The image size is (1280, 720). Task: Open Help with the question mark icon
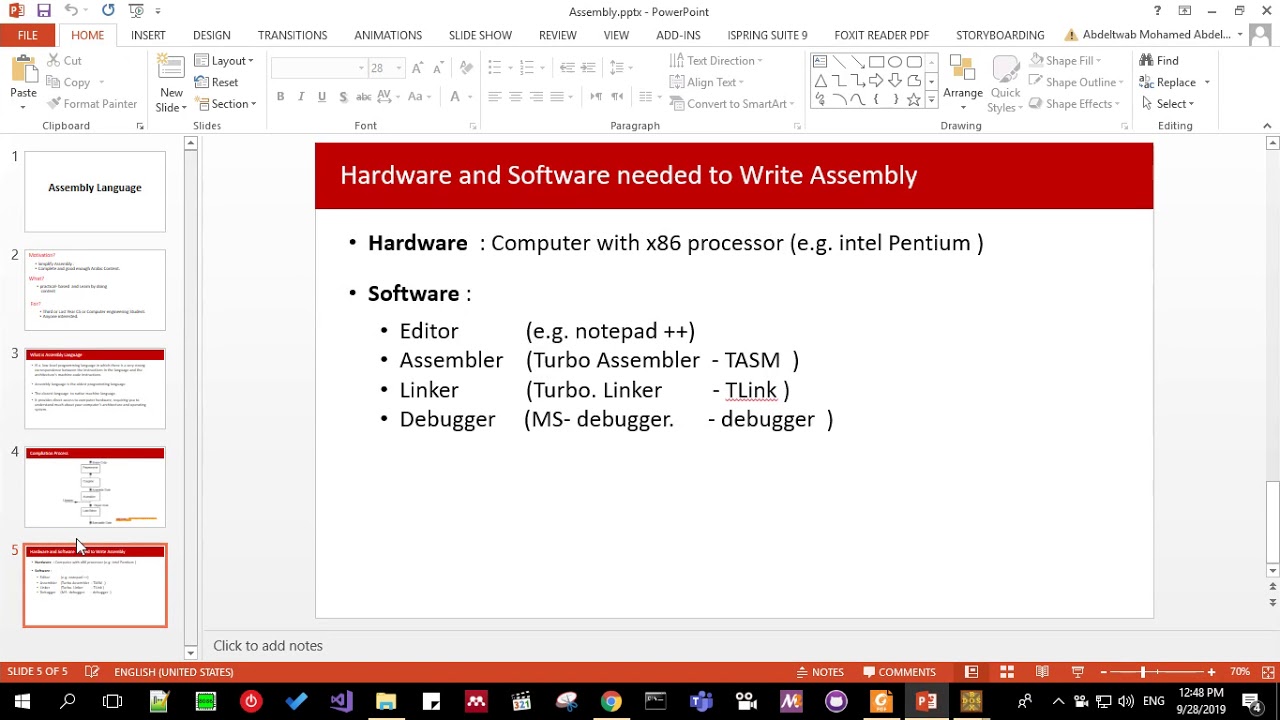click(1157, 11)
